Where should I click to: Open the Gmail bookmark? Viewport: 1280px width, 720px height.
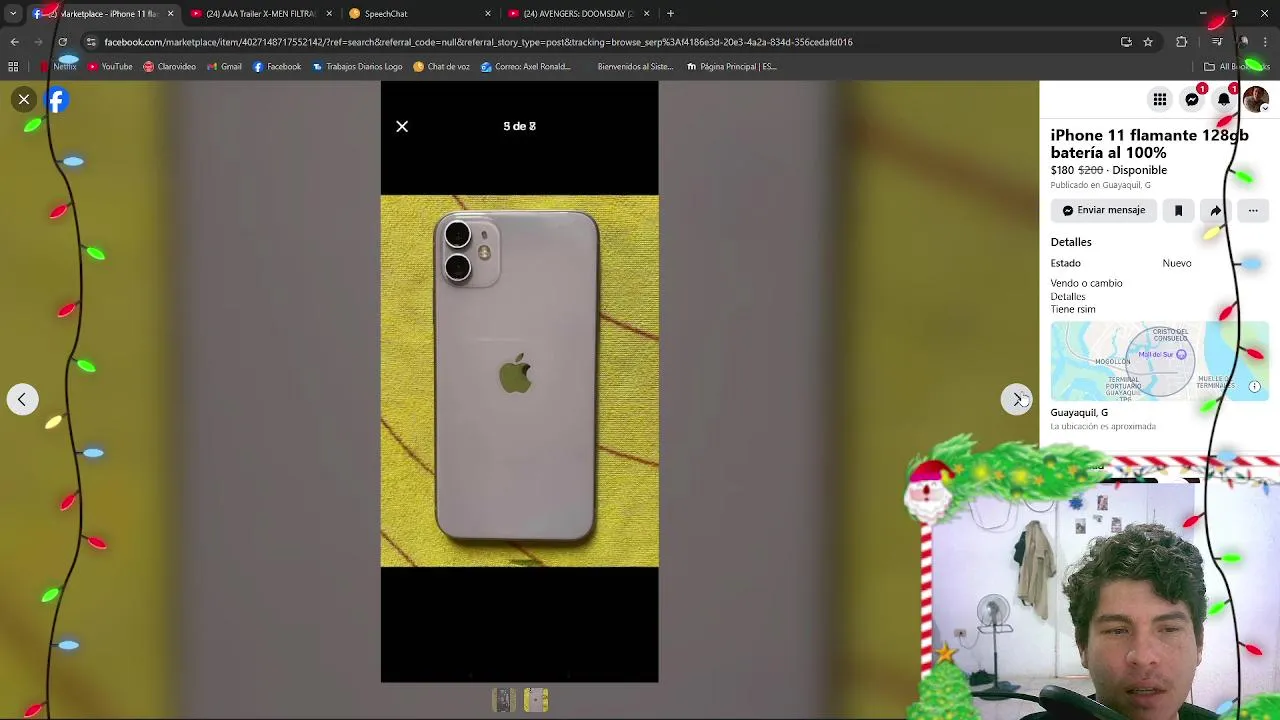[225, 67]
